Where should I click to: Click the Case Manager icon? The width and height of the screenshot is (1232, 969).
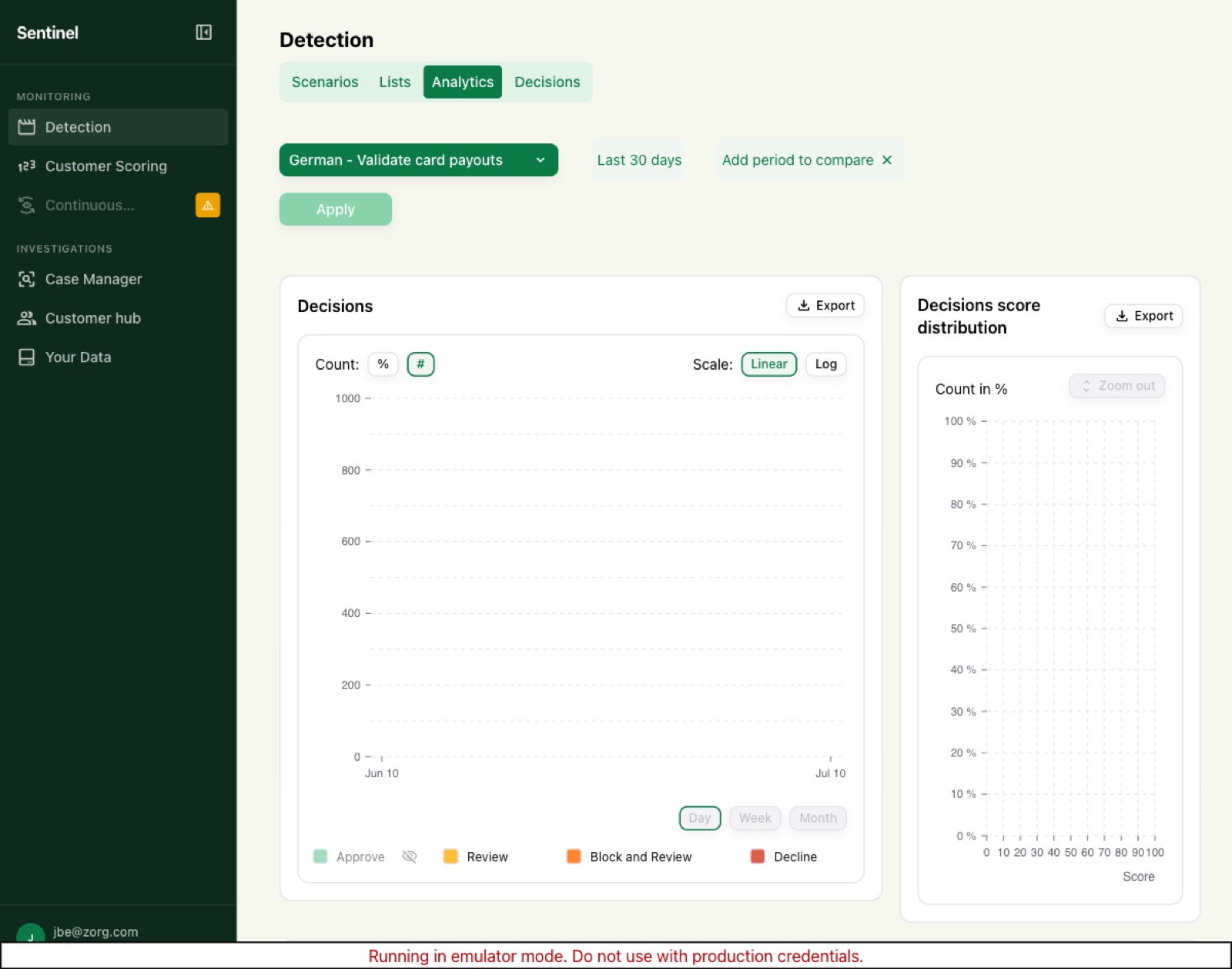pos(27,279)
